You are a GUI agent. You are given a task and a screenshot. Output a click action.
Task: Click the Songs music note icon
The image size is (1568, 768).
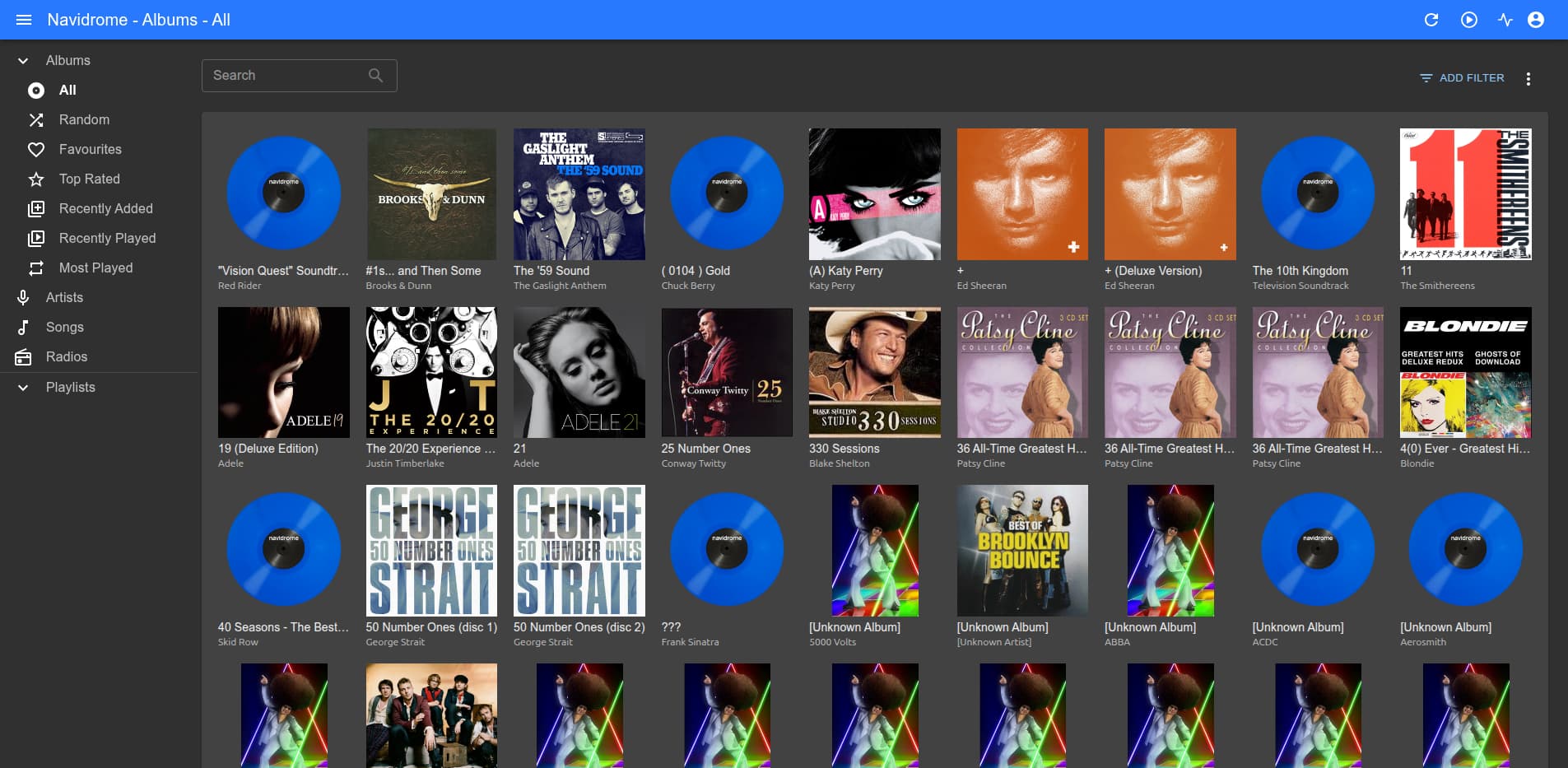pyautogui.click(x=23, y=328)
